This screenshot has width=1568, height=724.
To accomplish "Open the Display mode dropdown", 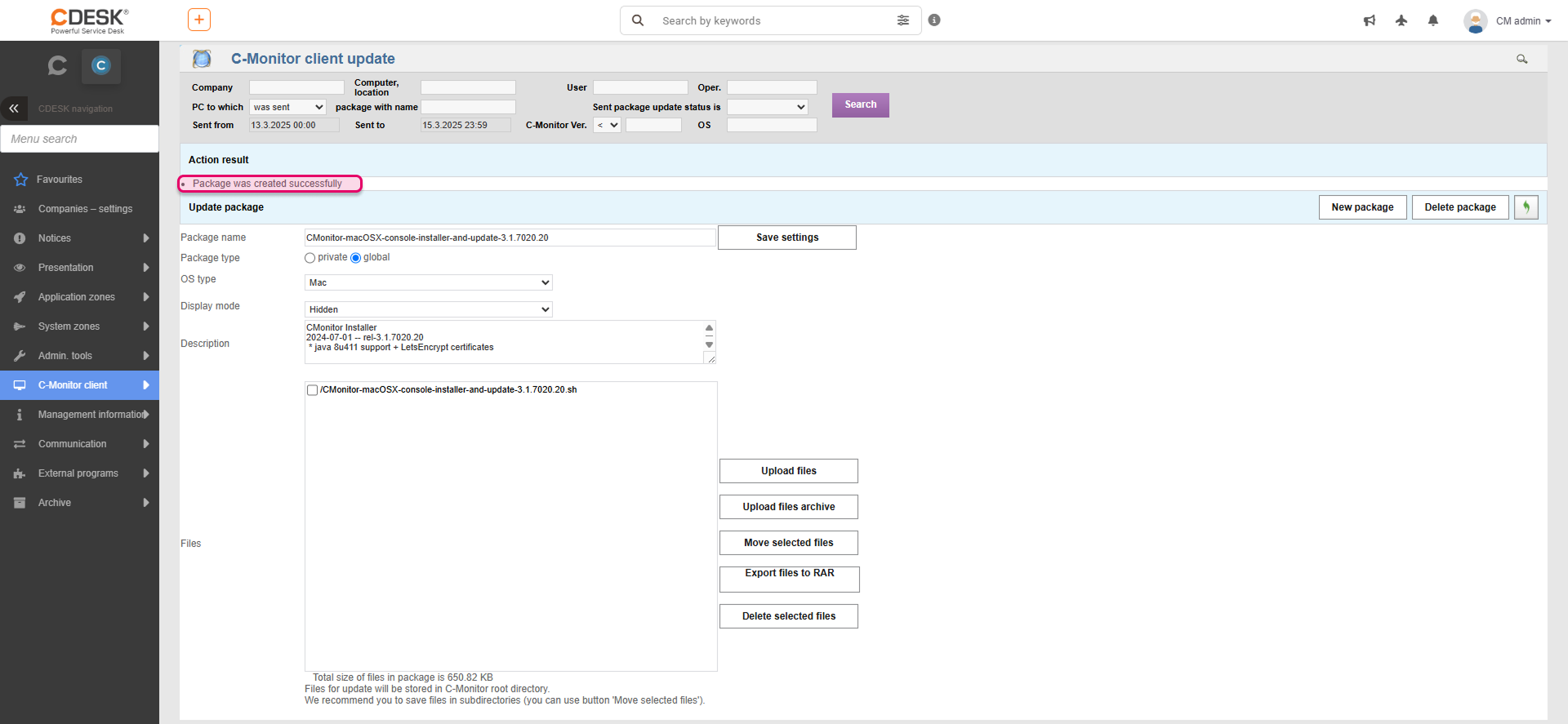I will [429, 309].
